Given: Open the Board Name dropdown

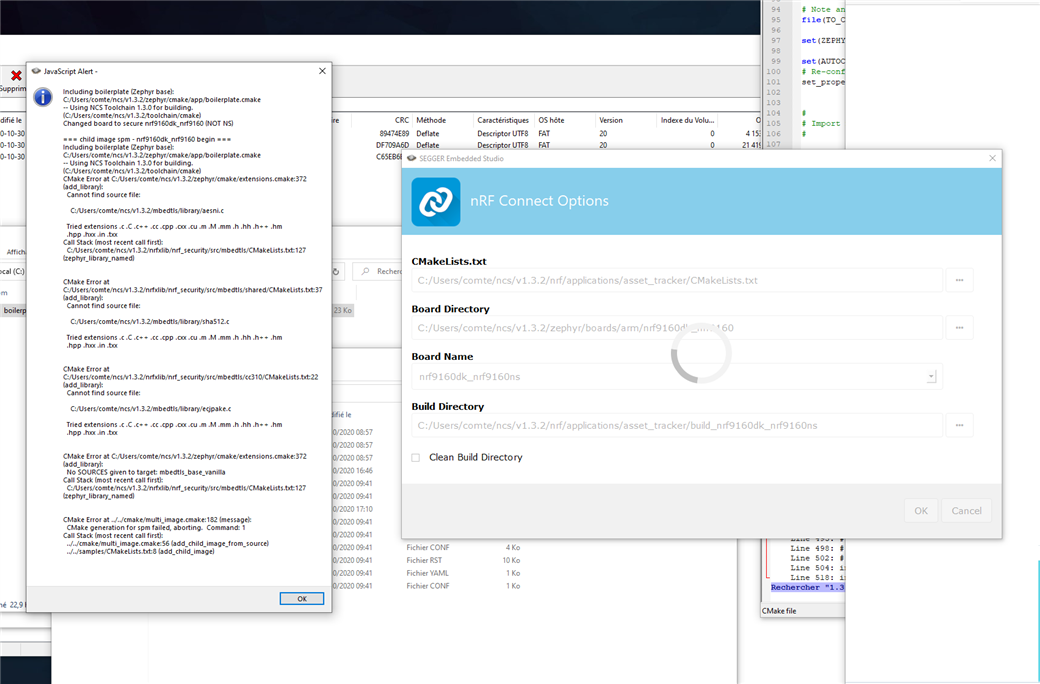Looking at the screenshot, I should click(931, 377).
